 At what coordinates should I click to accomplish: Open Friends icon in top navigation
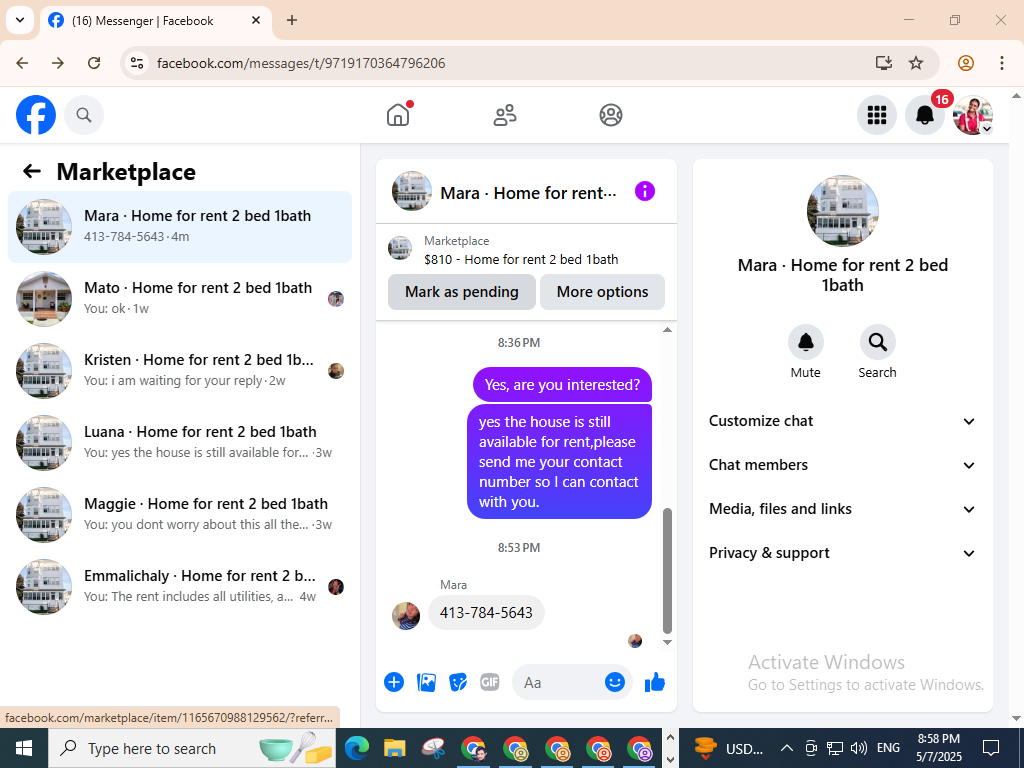504,115
